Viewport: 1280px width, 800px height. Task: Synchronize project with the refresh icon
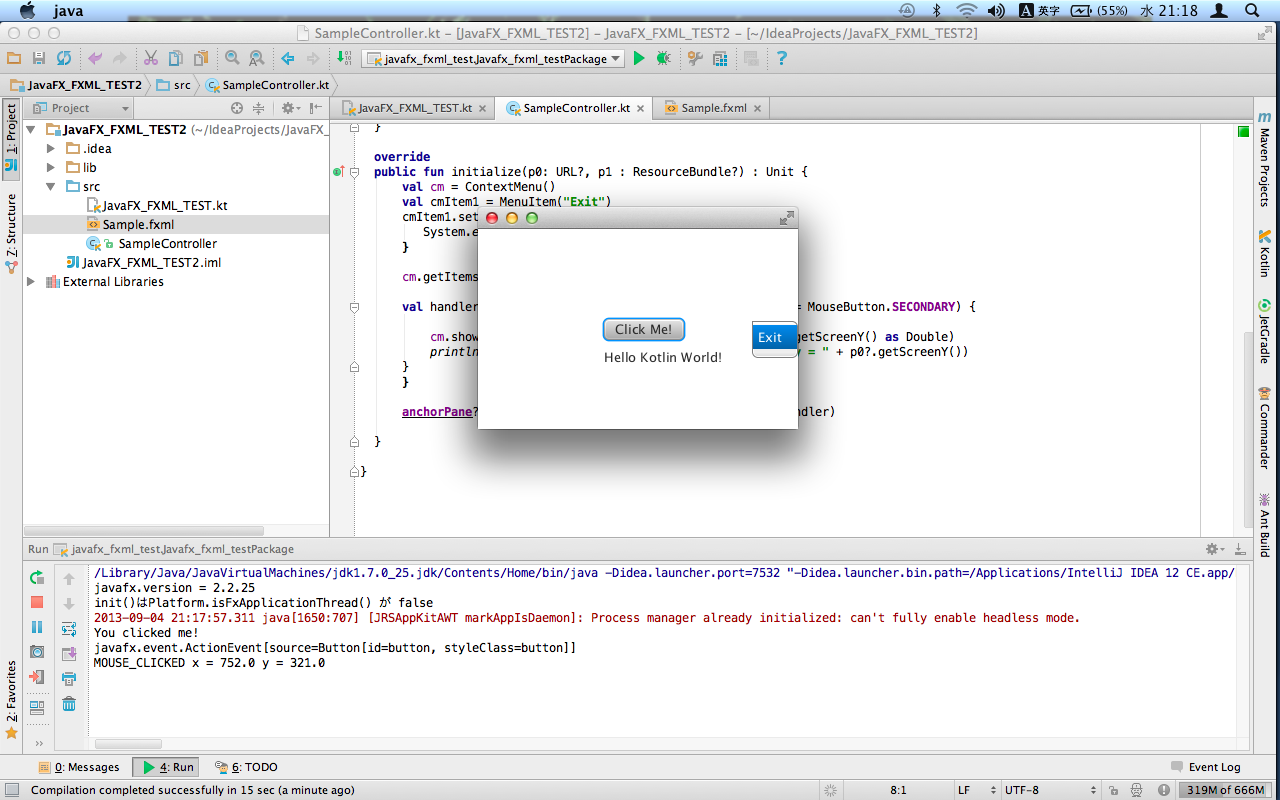click(64, 59)
